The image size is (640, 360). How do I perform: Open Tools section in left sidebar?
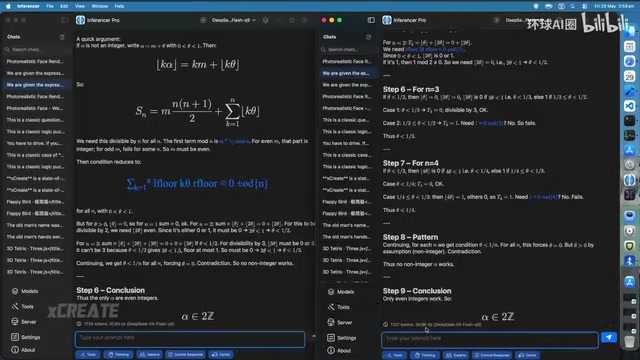[23, 307]
